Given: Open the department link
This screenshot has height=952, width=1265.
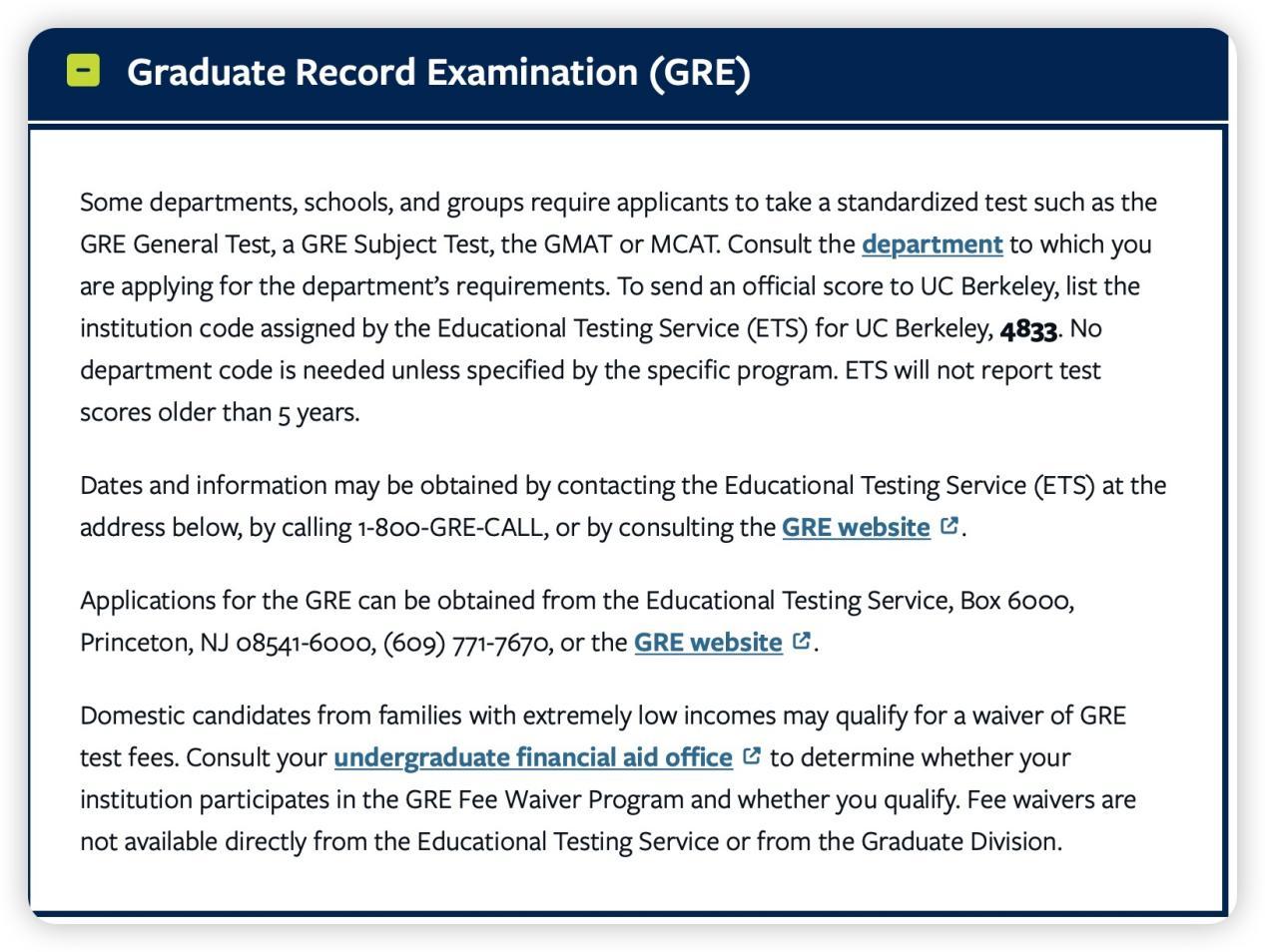Looking at the screenshot, I should coord(932,244).
